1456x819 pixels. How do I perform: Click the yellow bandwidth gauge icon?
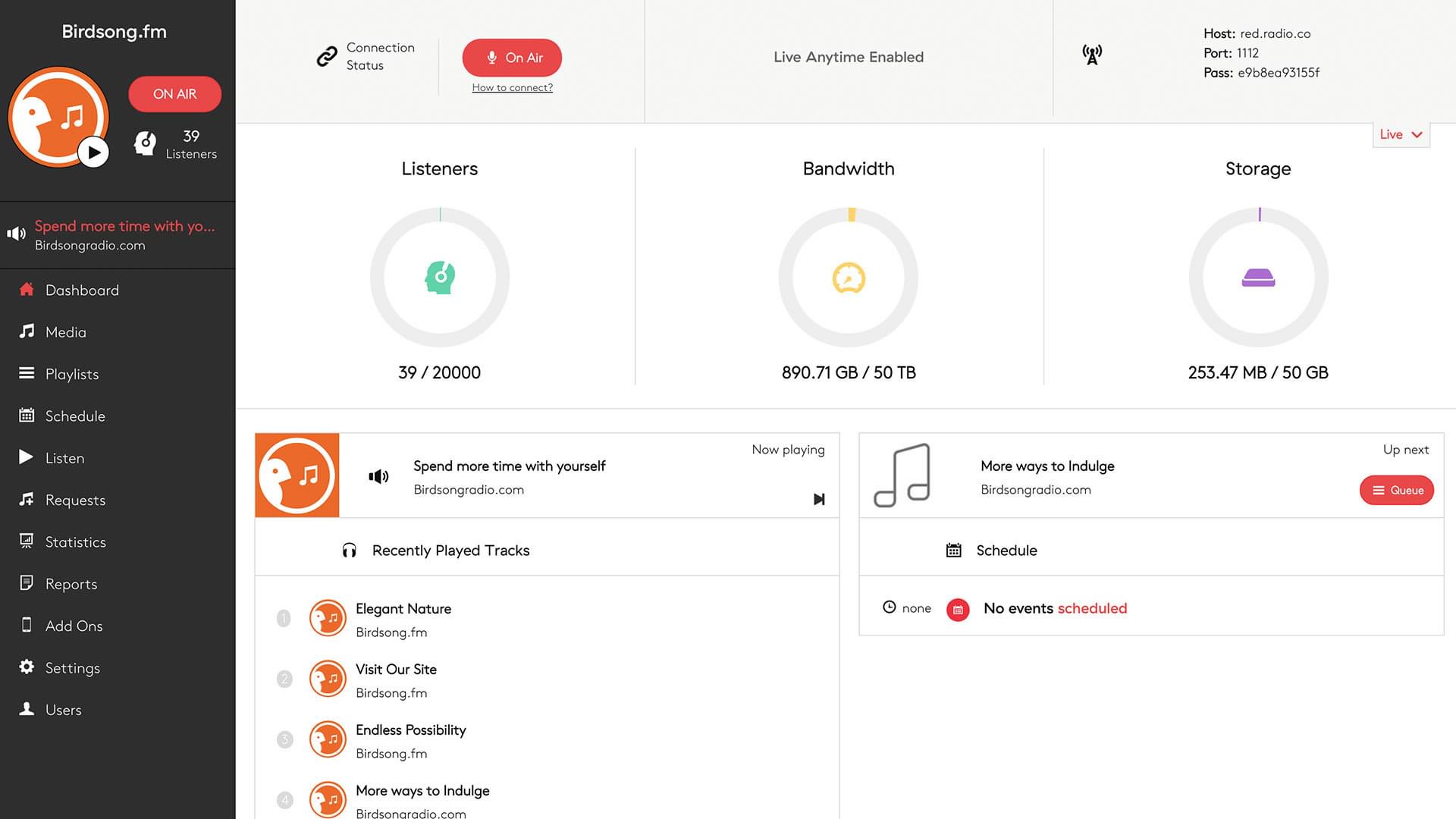coord(849,278)
